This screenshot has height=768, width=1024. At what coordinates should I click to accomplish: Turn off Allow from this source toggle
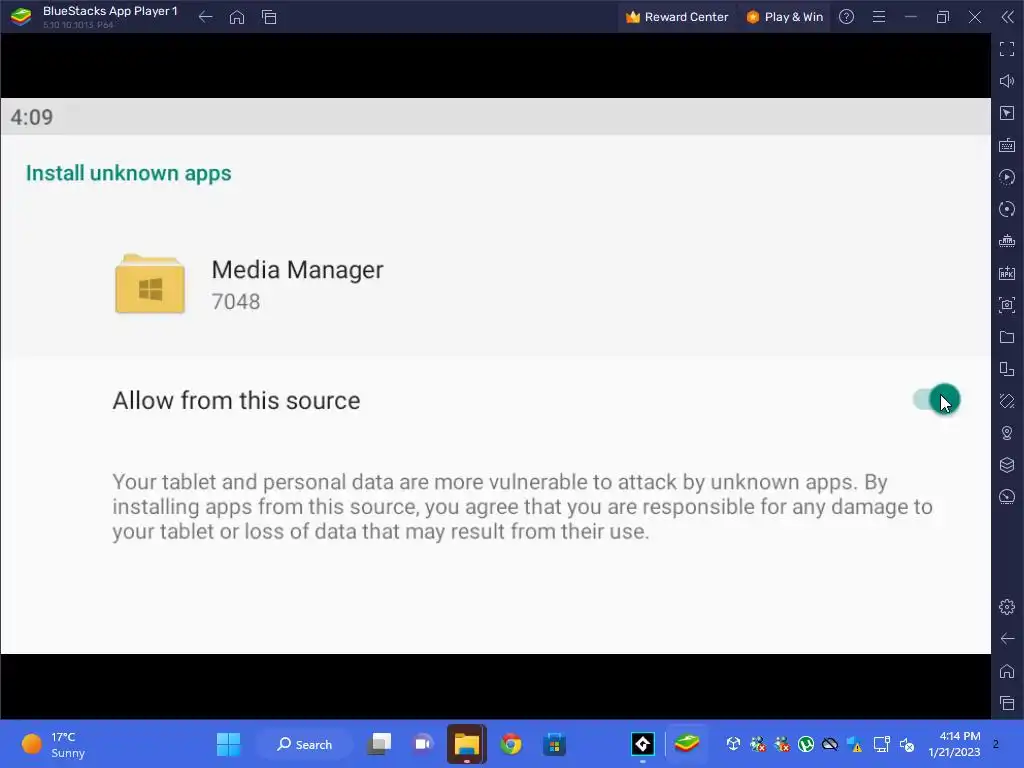point(936,400)
